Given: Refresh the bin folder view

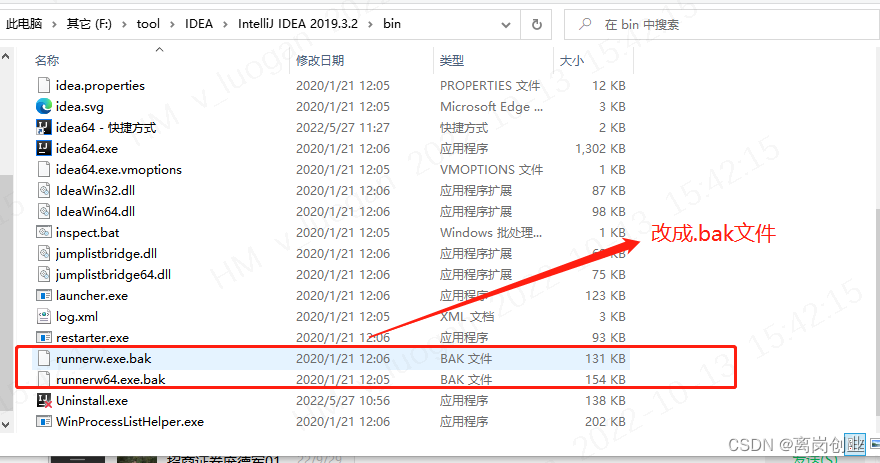Looking at the screenshot, I should [537, 24].
